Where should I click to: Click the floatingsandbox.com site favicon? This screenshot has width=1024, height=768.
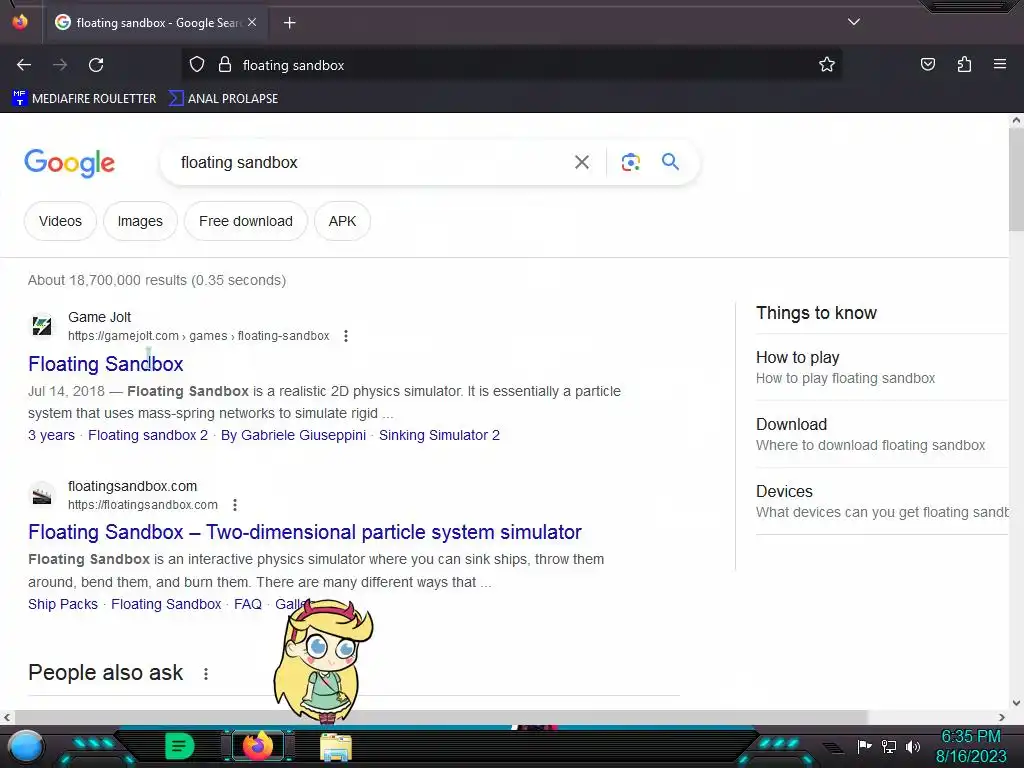click(42, 494)
